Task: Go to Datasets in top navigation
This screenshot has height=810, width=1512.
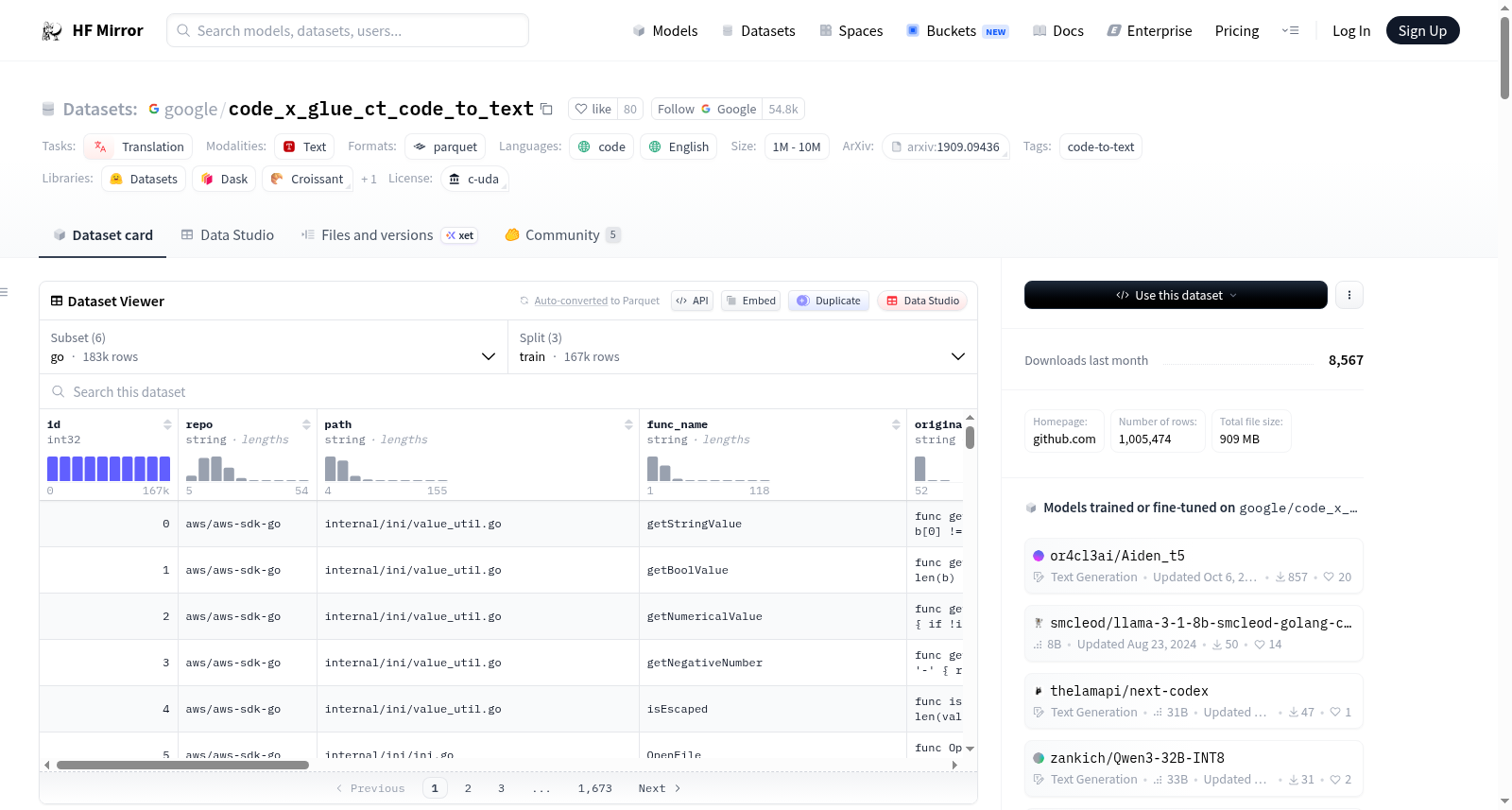Action: click(759, 31)
